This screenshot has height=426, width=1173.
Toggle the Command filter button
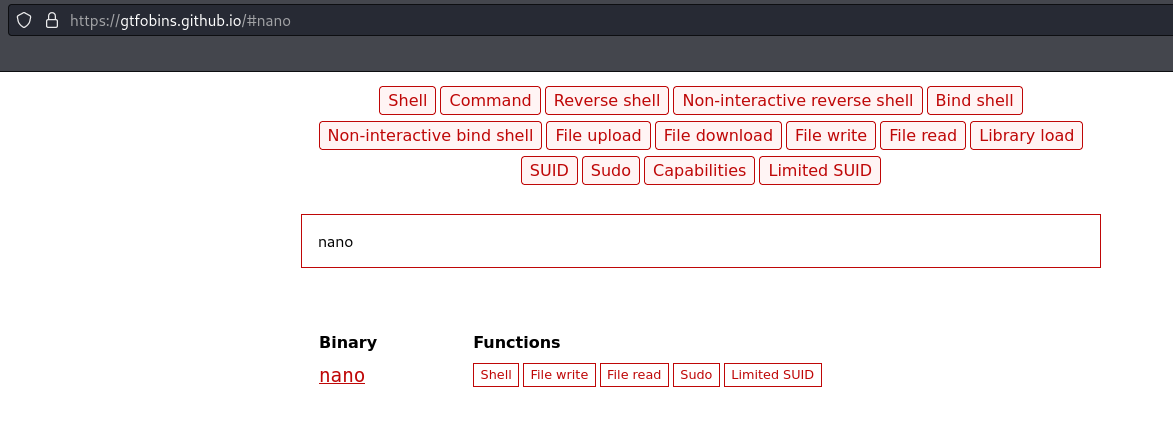pyautogui.click(x=490, y=100)
